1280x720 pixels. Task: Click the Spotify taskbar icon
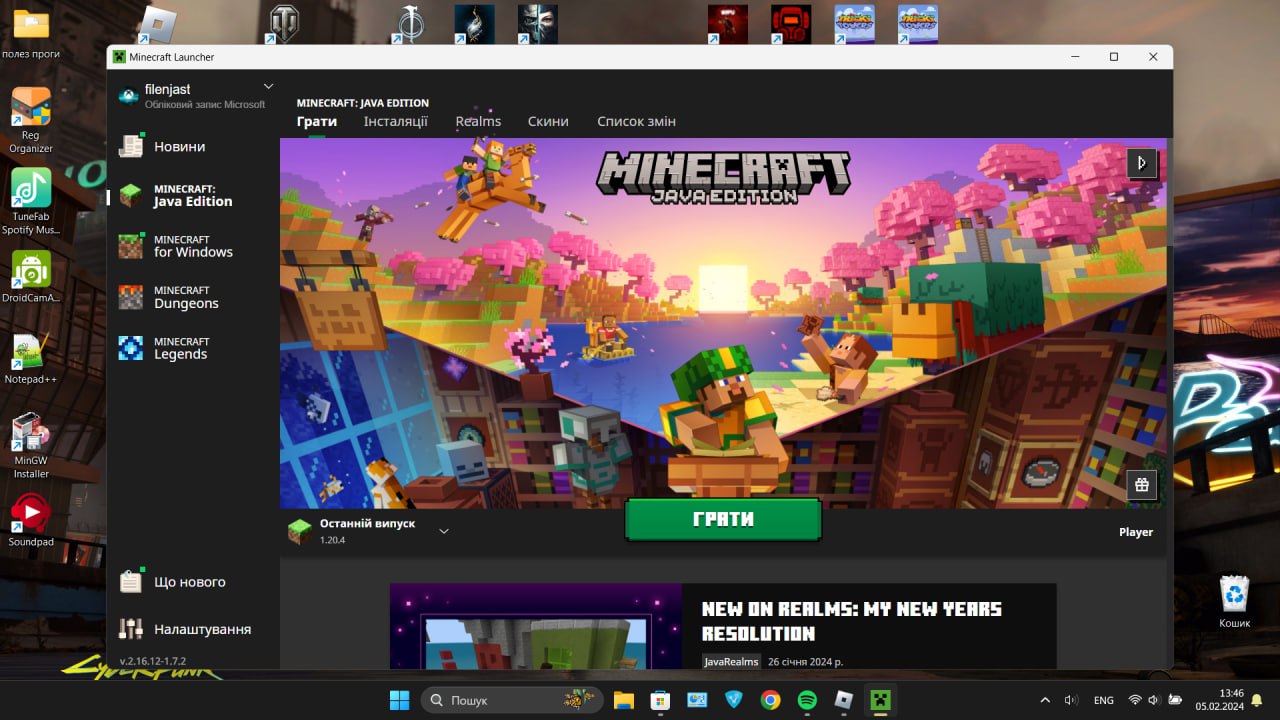point(807,700)
